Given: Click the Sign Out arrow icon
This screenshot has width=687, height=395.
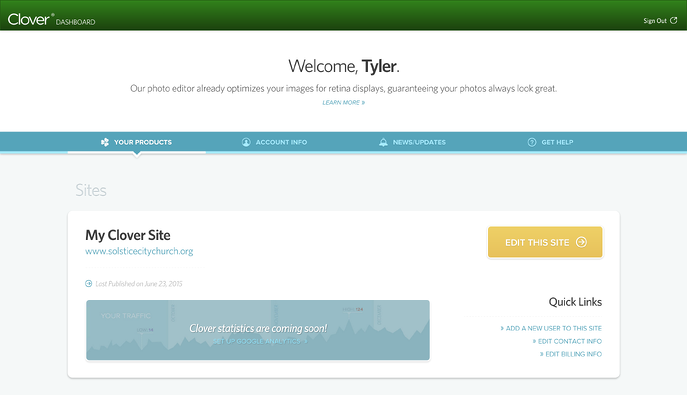Looking at the screenshot, I should pyautogui.click(x=673, y=20).
